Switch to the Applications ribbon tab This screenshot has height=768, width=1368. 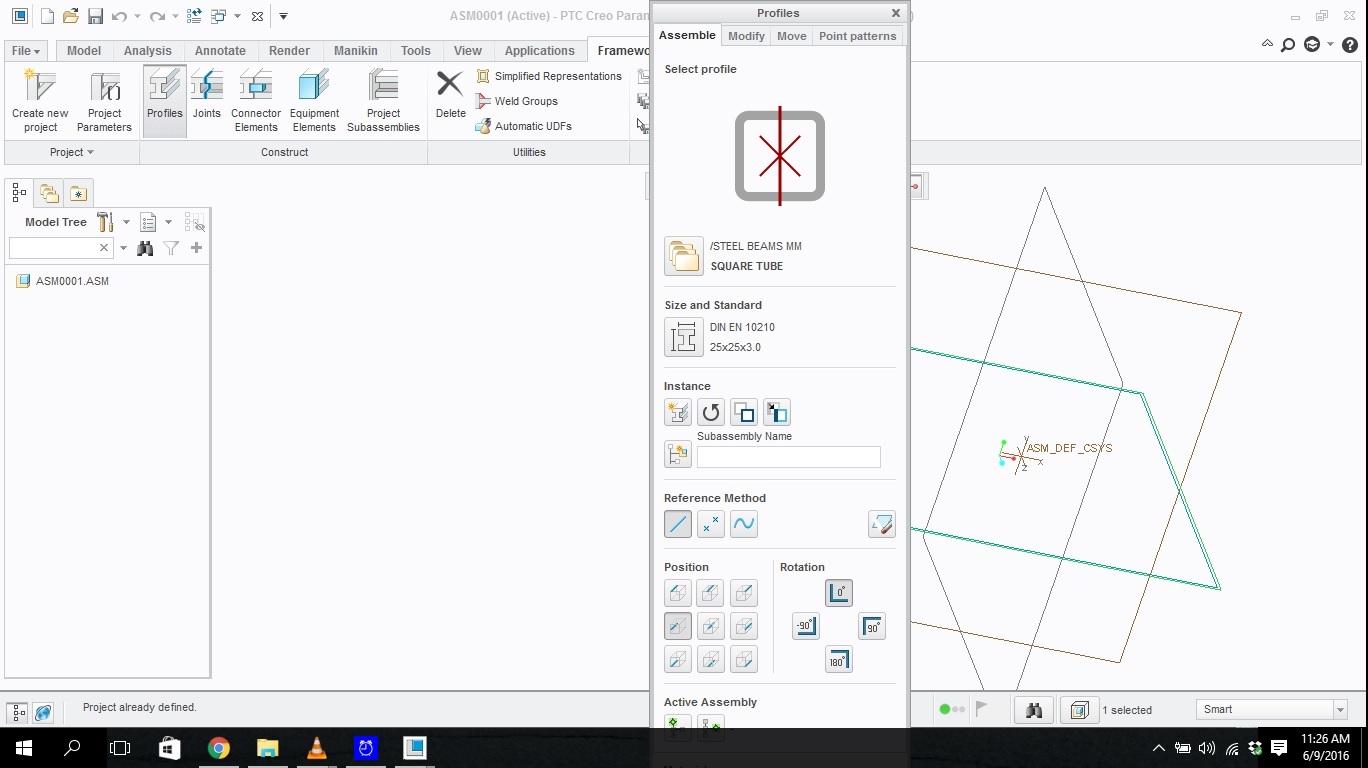539,51
